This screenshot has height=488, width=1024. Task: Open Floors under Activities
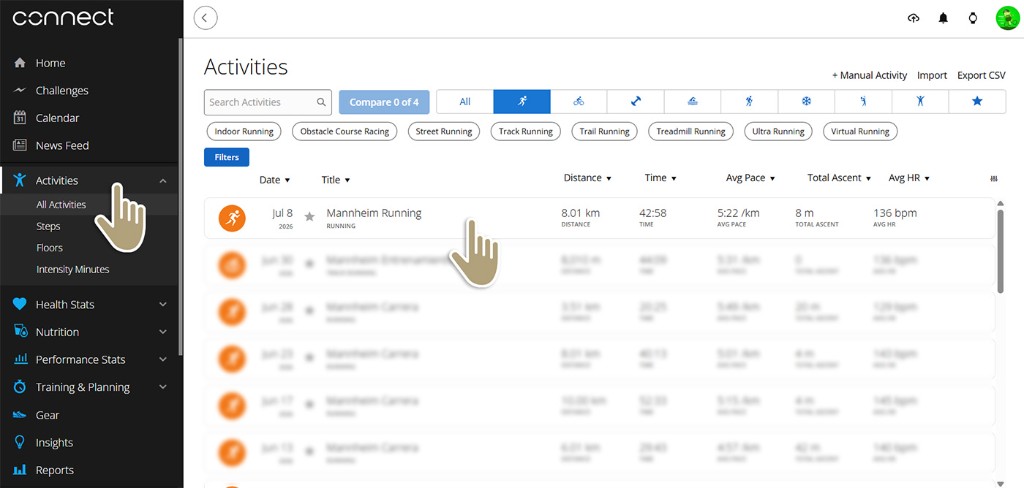coord(50,248)
